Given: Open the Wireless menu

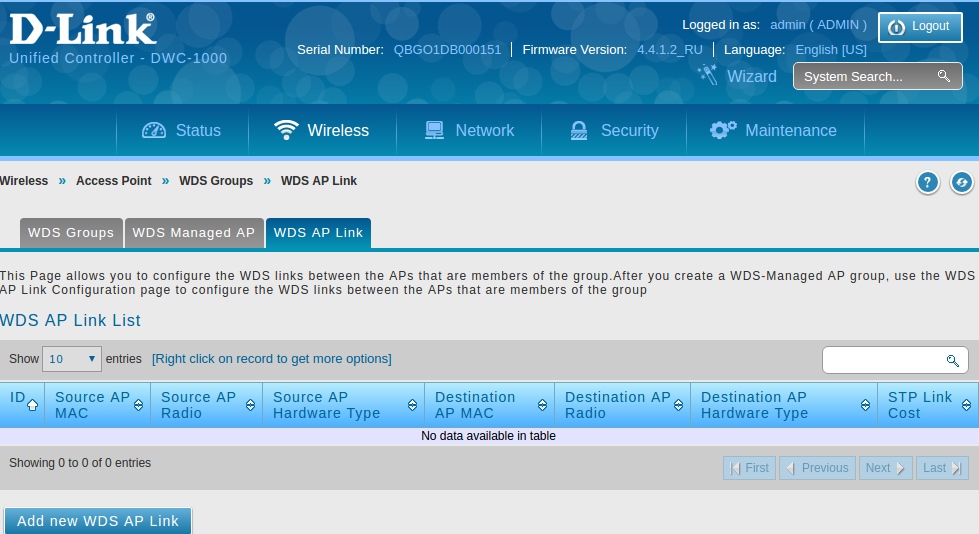Looking at the screenshot, I should [321, 130].
